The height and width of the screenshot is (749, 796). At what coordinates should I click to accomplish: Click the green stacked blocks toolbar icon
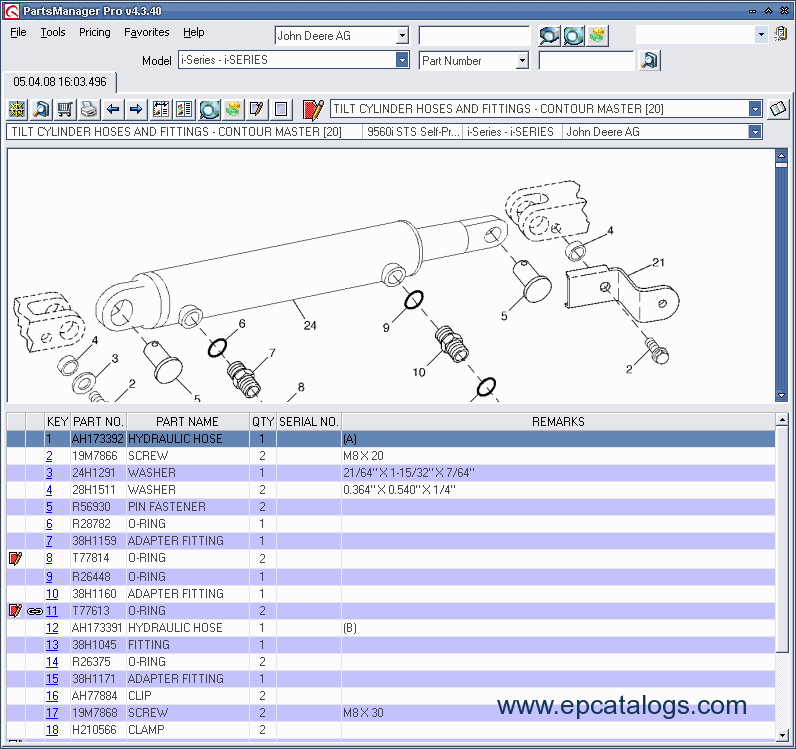click(x=233, y=109)
